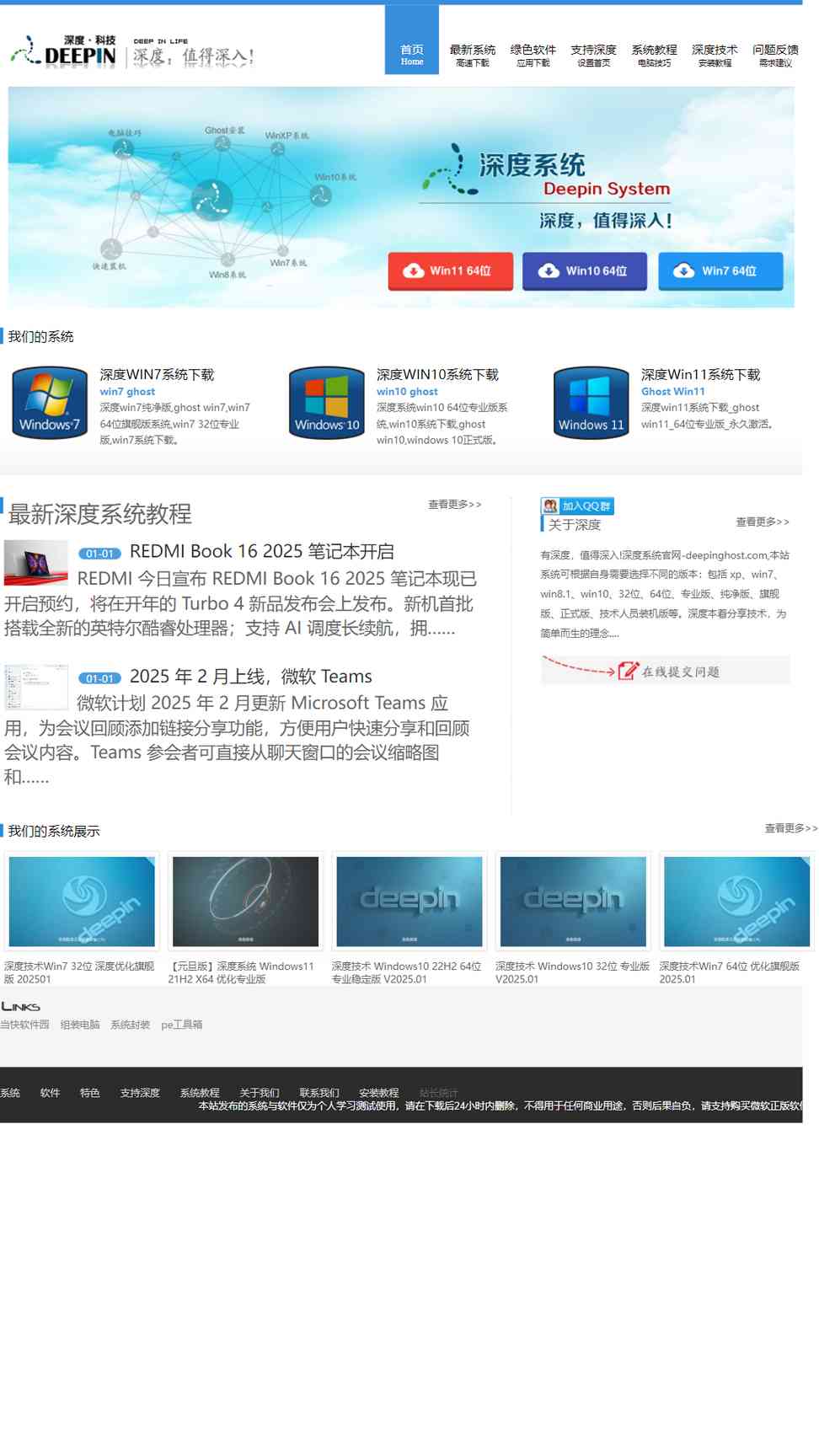Open the 深度技术 navigation item
Screen dimensions: 819x1456
715,56
